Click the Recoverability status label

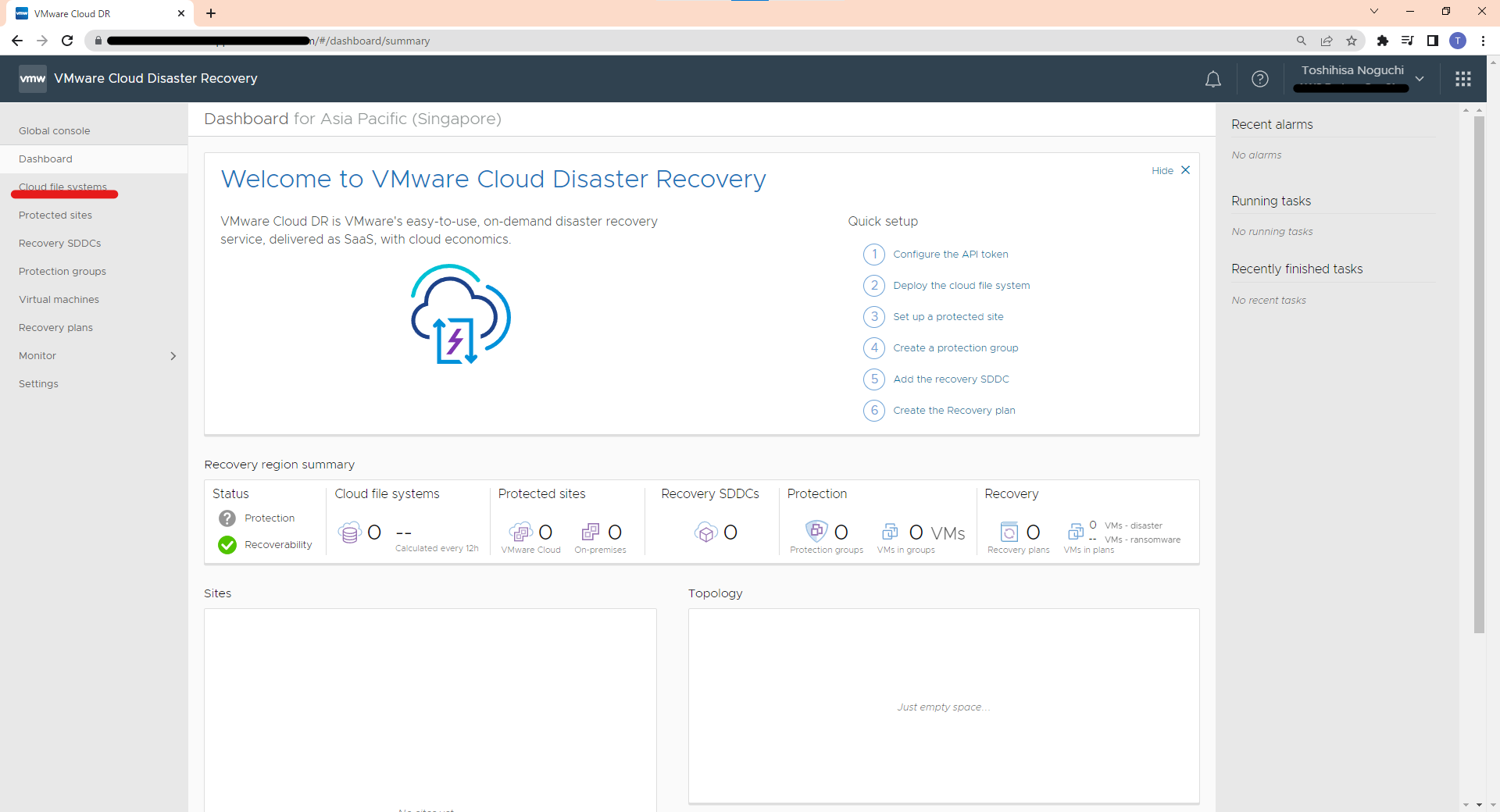coord(278,545)
